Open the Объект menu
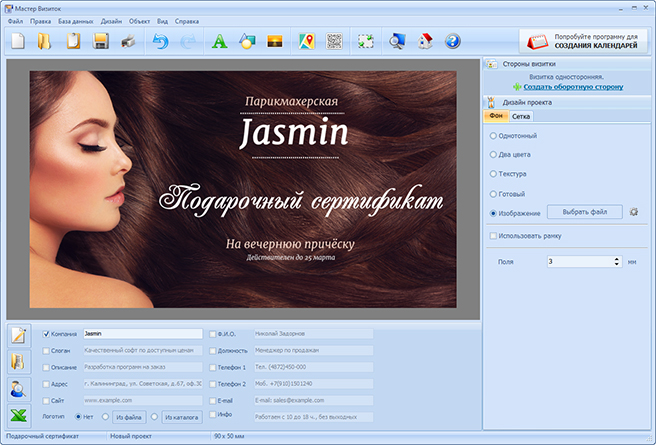Screen dimensions: 656x445 point(139,21)
